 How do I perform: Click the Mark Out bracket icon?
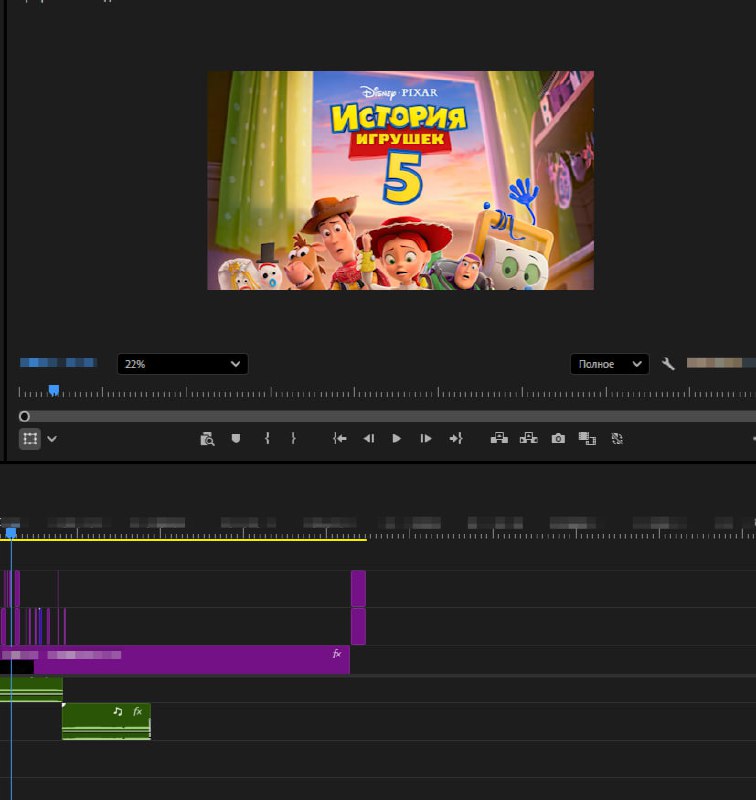coord(293,438)
